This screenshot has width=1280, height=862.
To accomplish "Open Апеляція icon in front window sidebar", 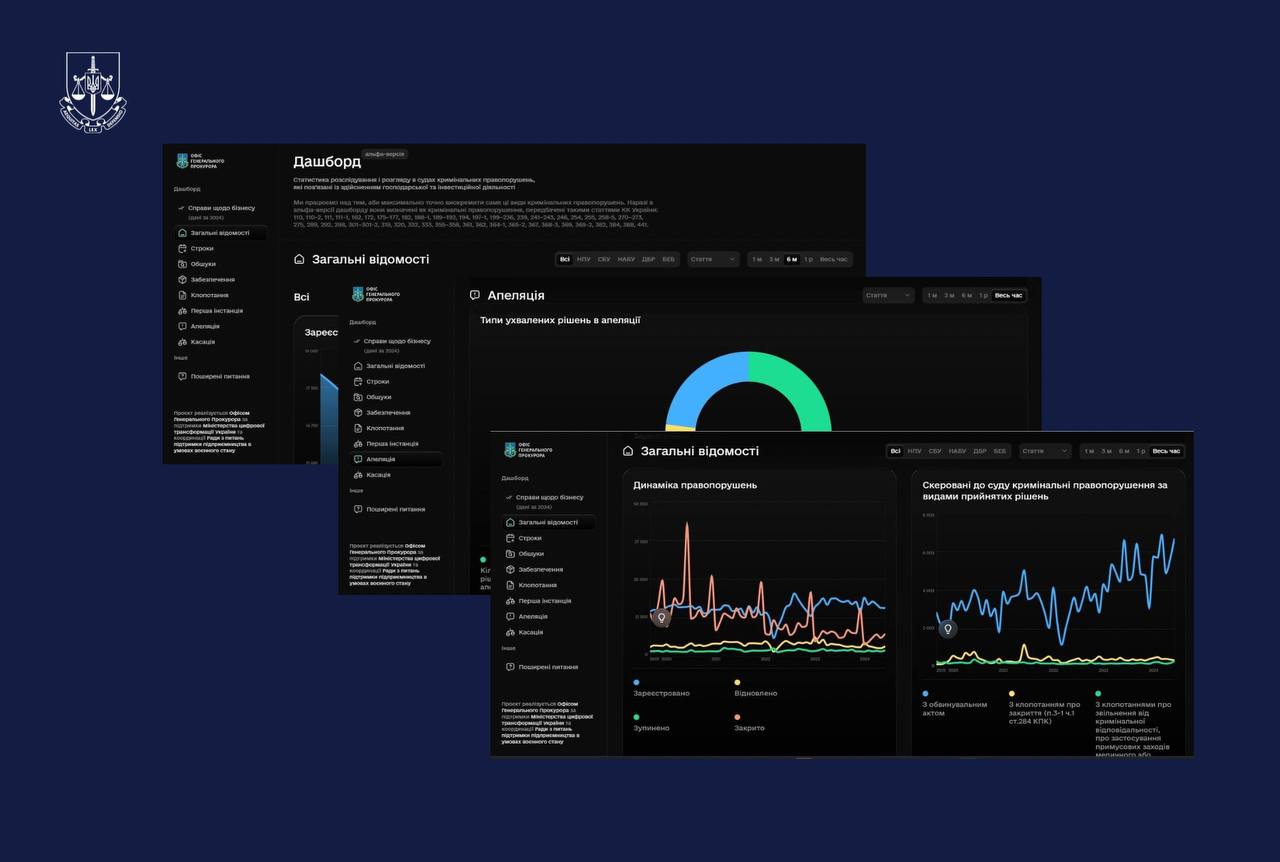I will point(510,616).
